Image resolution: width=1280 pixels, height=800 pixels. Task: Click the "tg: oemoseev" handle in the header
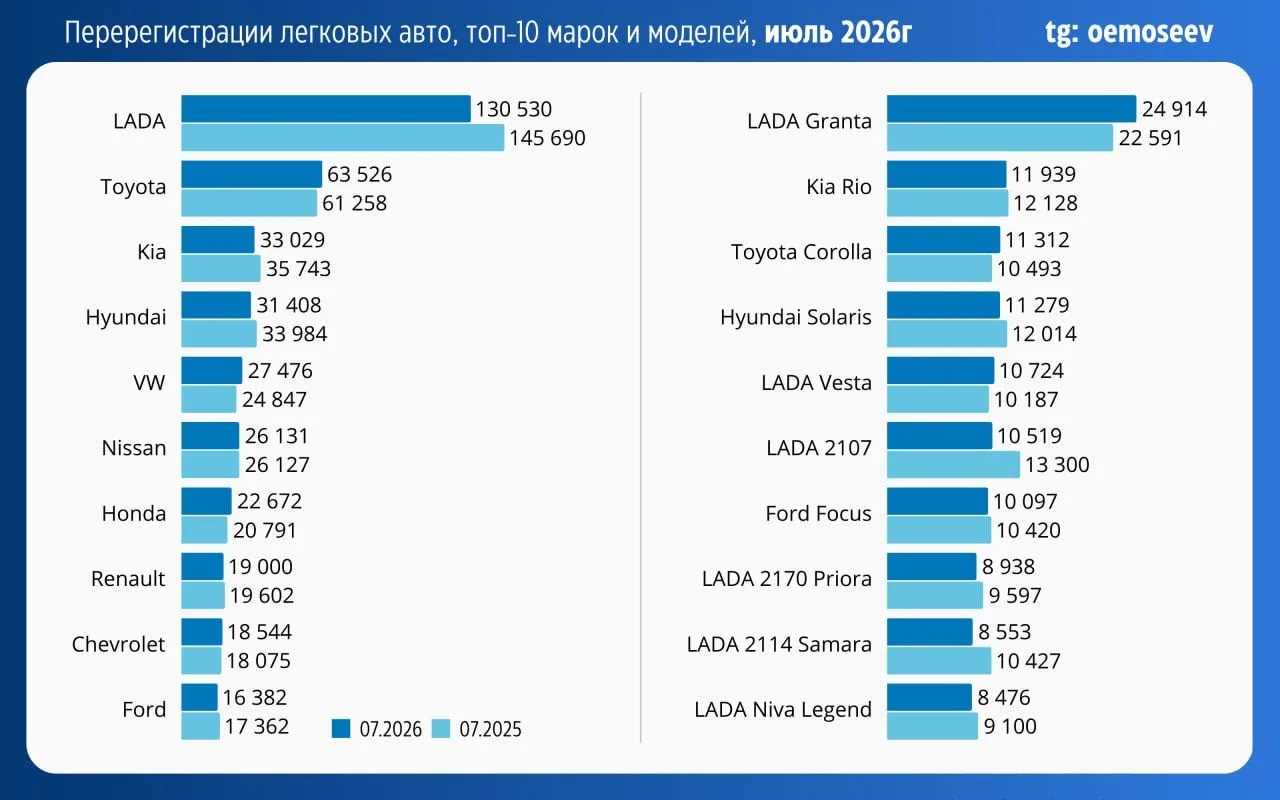(1129, 32)
